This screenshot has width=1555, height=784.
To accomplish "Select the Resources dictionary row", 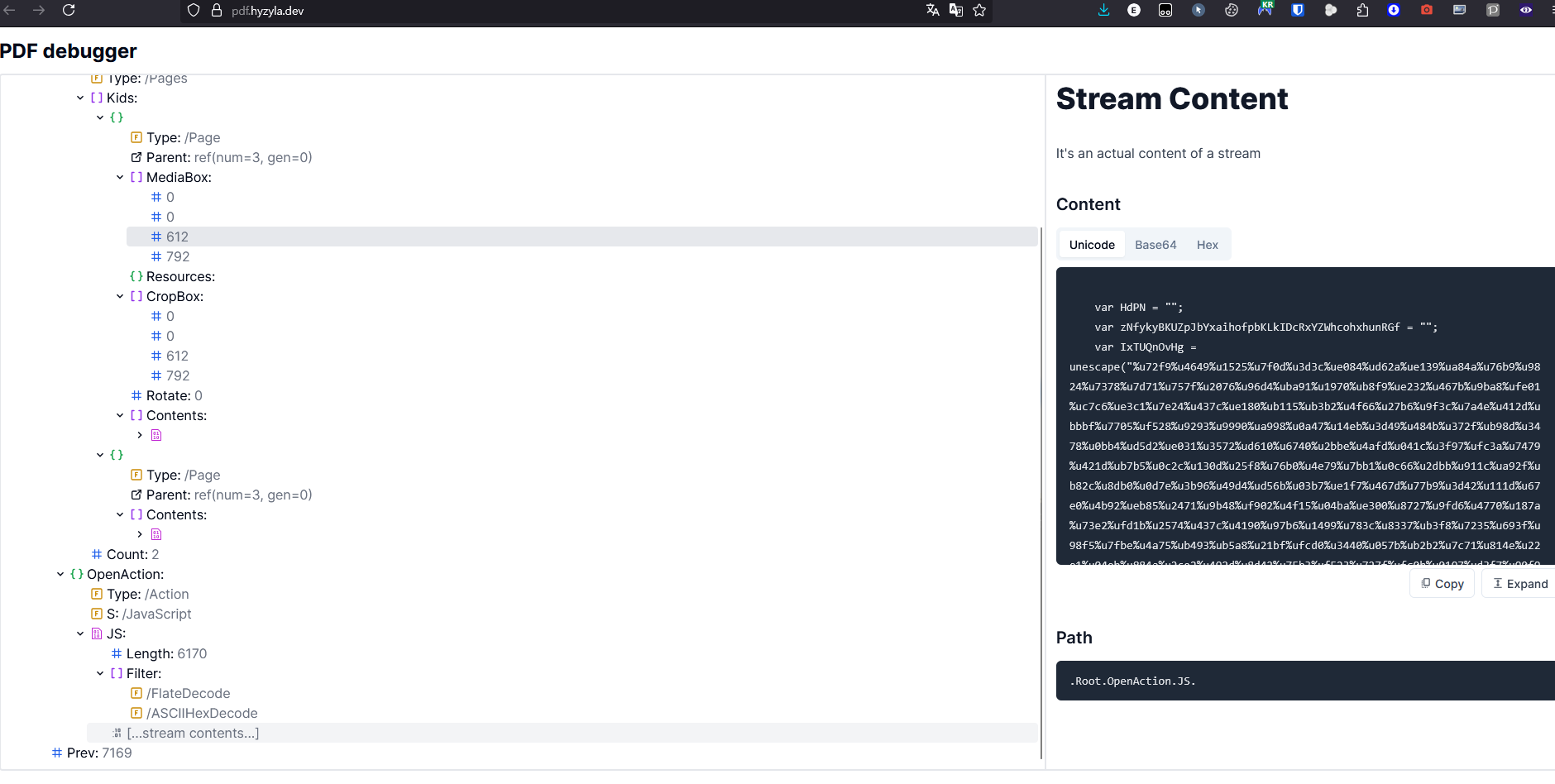I will click(582, 276).
